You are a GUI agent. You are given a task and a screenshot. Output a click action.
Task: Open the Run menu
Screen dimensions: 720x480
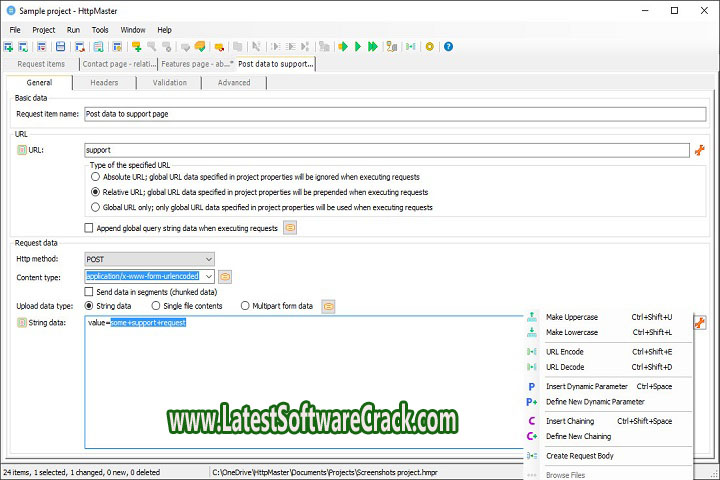point(73,30)
